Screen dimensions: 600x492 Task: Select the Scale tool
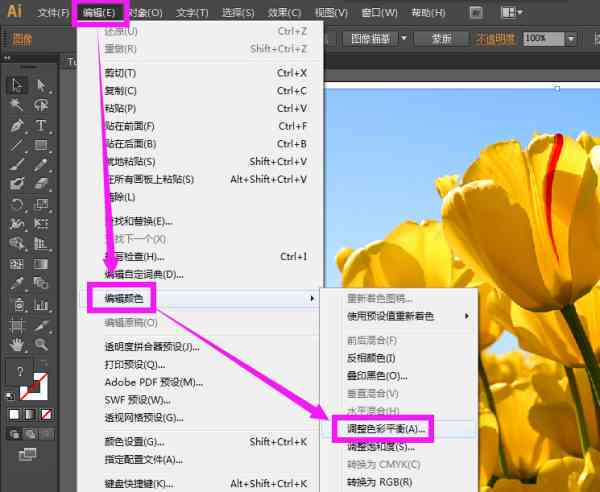coord(41,204)
